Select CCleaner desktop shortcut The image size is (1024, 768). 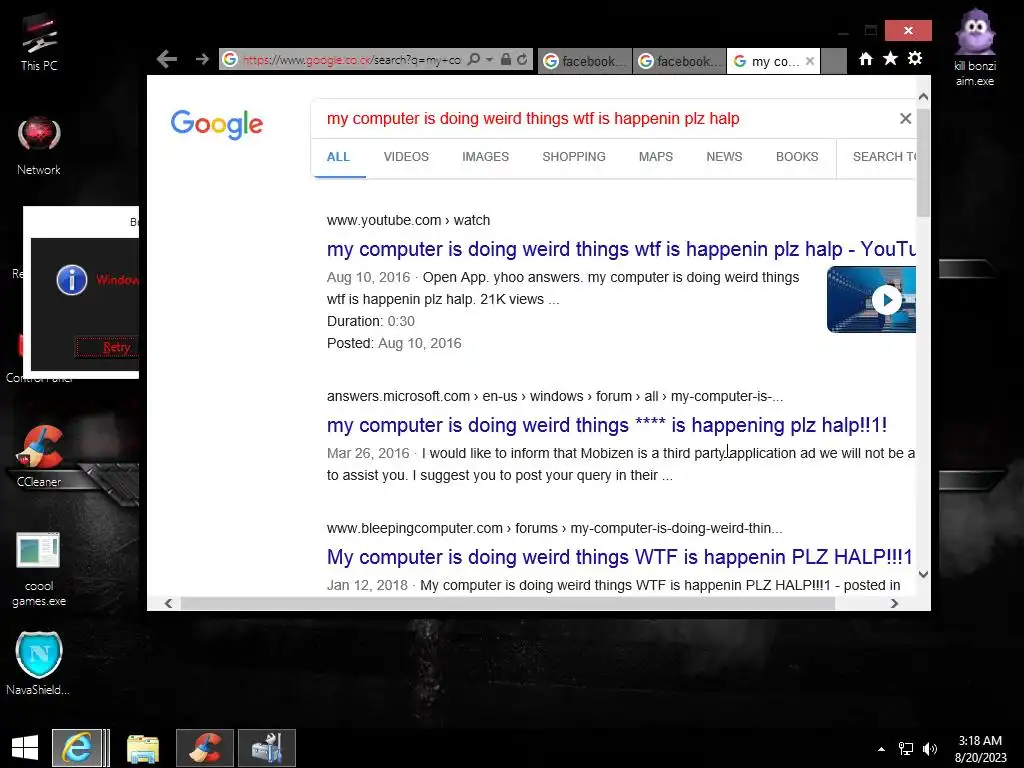(39, 456)
